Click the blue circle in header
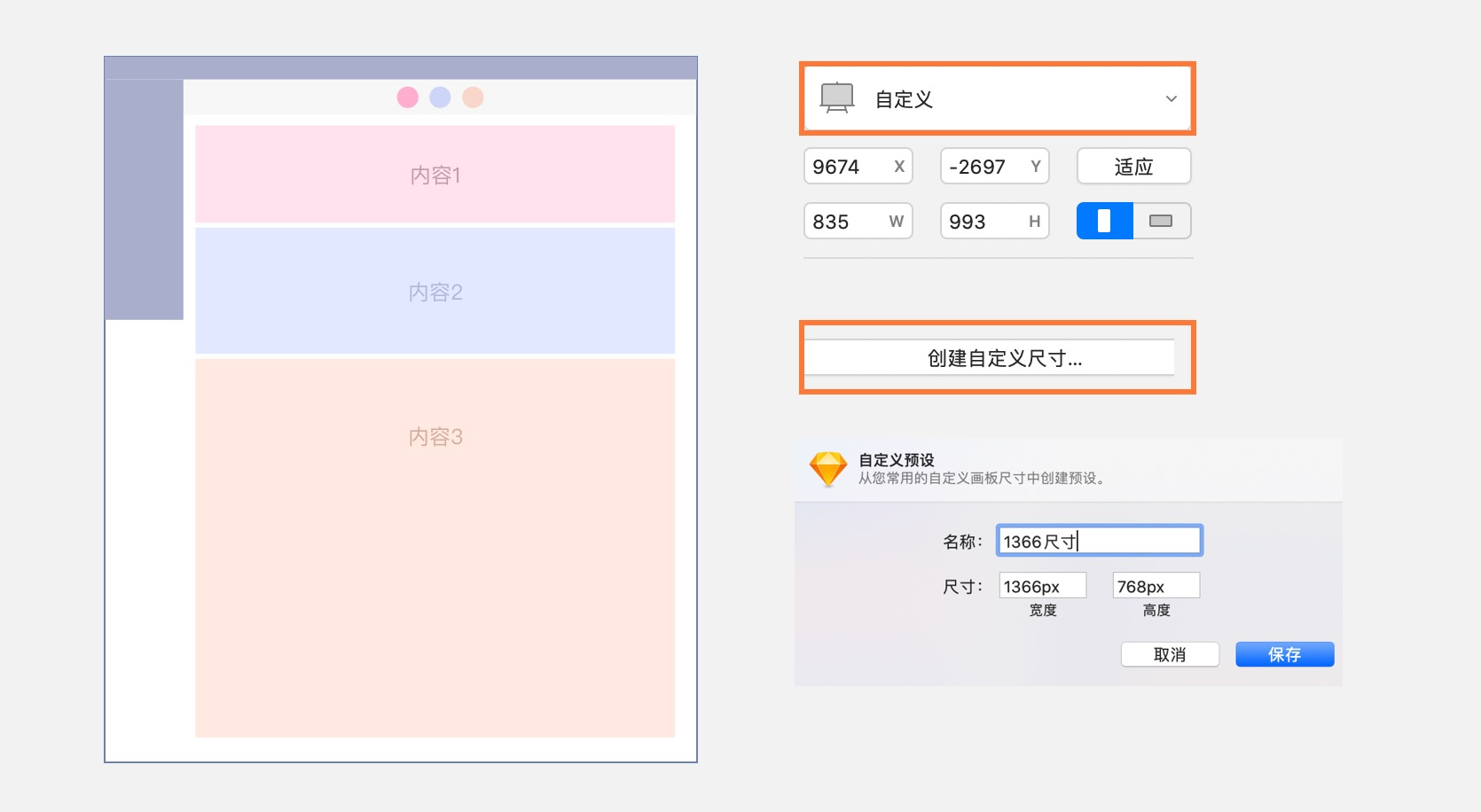The height and width of the screenshot is (812, 1481). point(440,98)
